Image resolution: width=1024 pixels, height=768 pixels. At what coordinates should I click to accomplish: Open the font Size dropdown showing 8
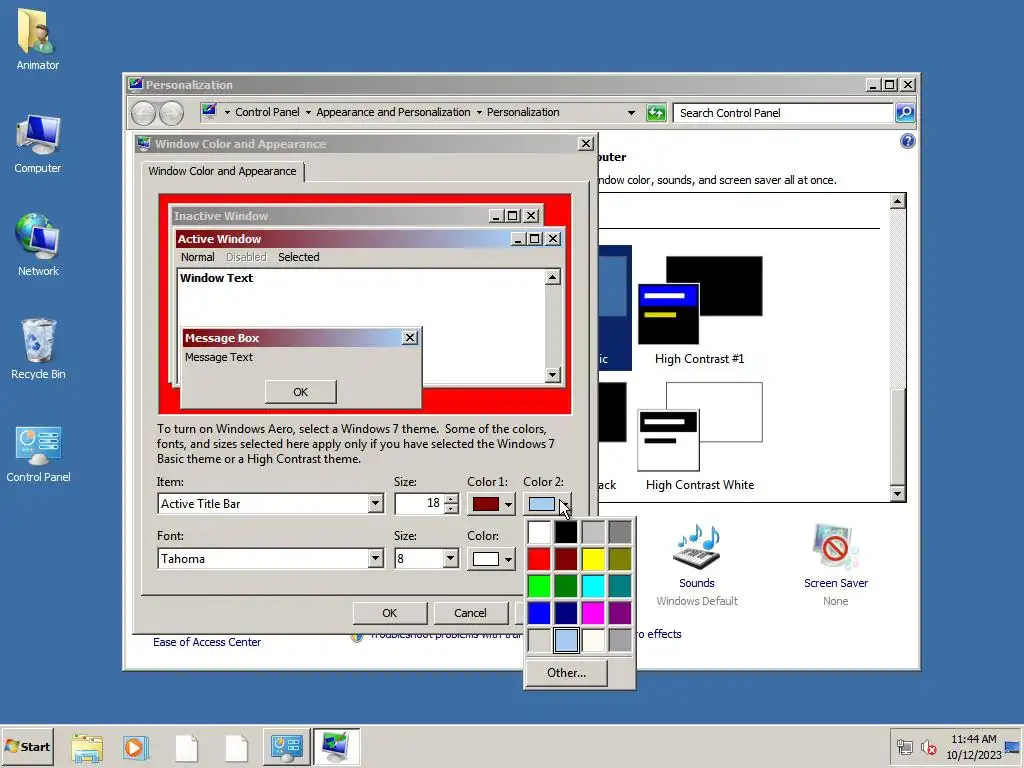[450, 558]
